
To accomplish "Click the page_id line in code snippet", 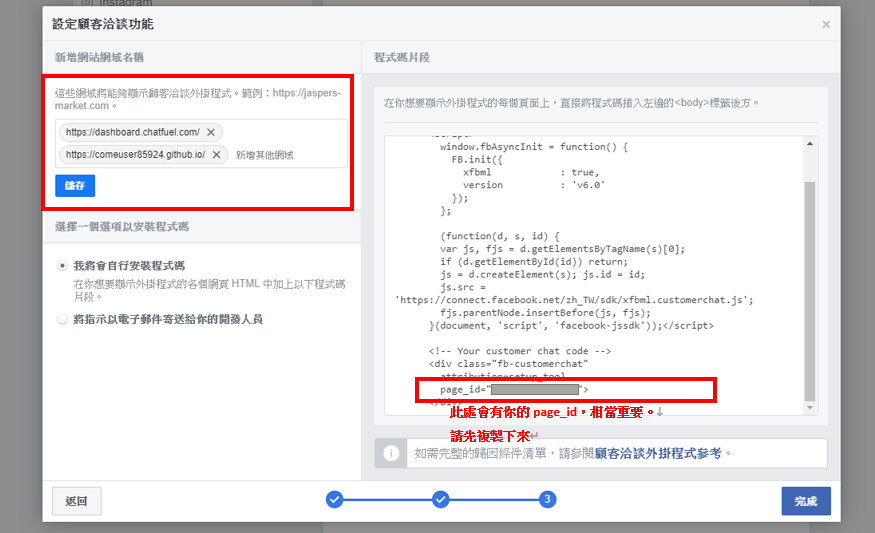I will coord(514,390).
